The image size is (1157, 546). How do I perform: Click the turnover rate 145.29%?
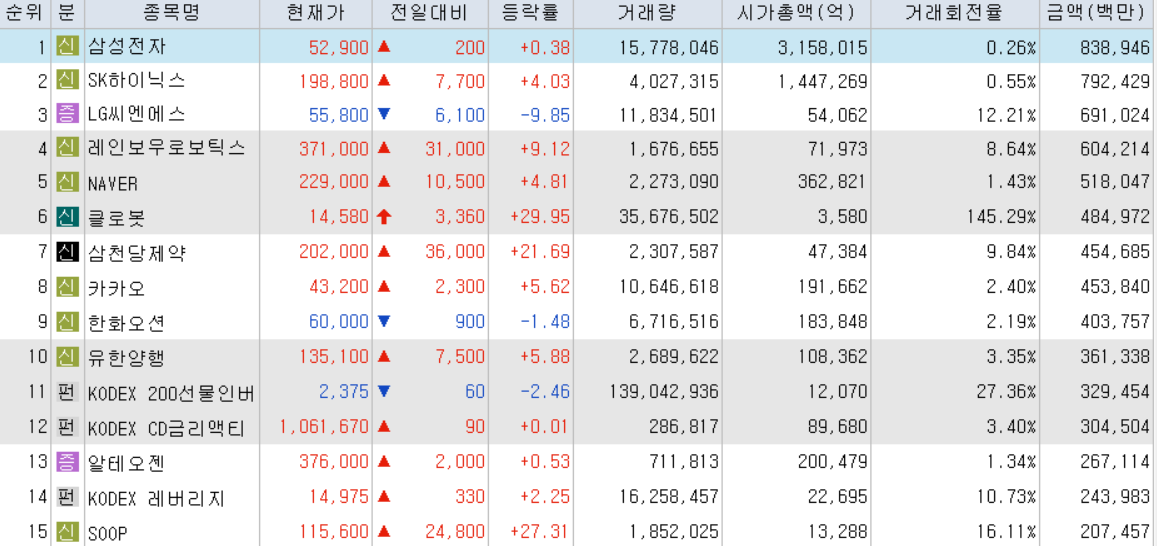999,217
